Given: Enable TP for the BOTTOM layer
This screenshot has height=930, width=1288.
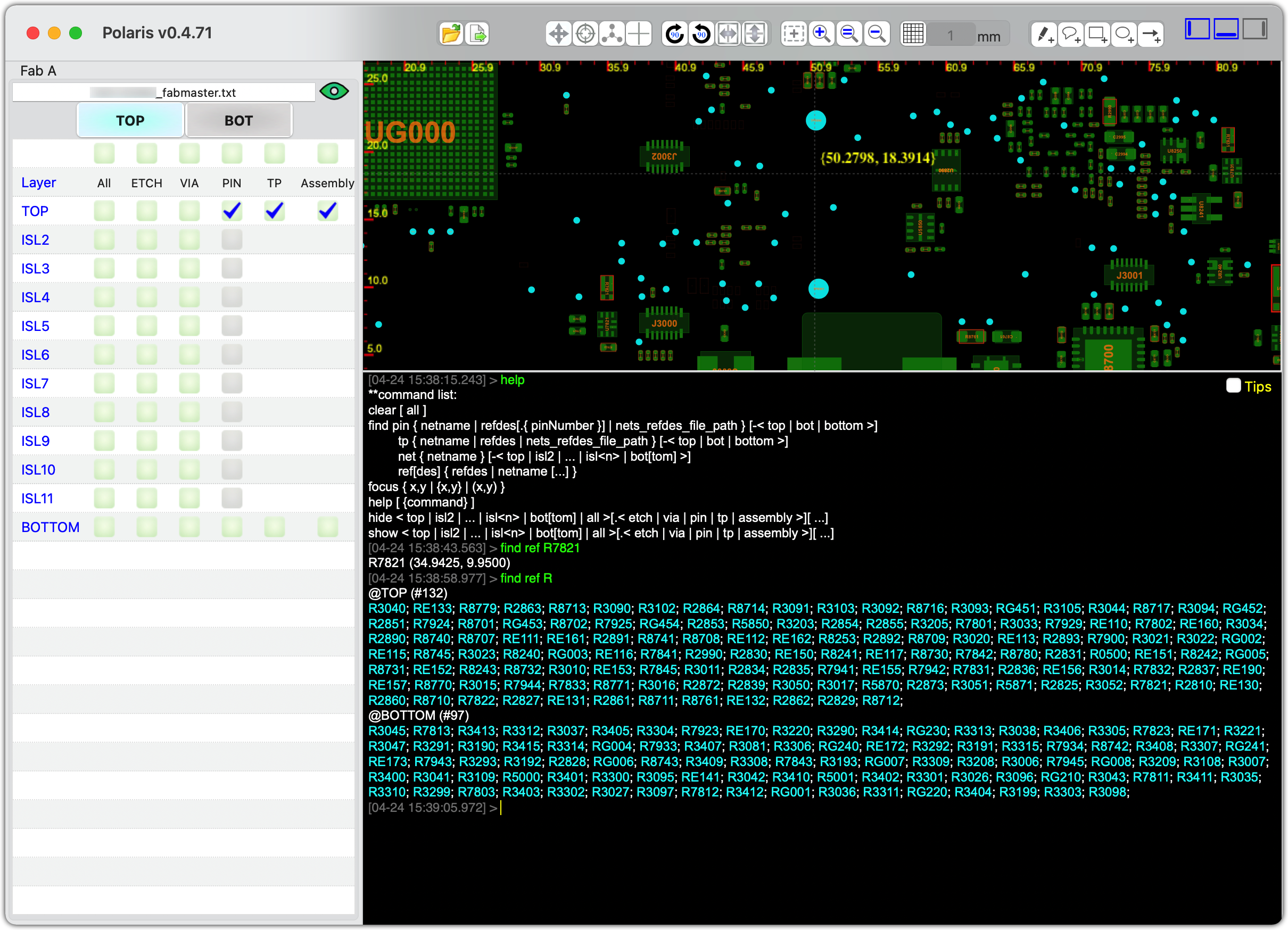Looking at the screenshot, I should [274, 527].
